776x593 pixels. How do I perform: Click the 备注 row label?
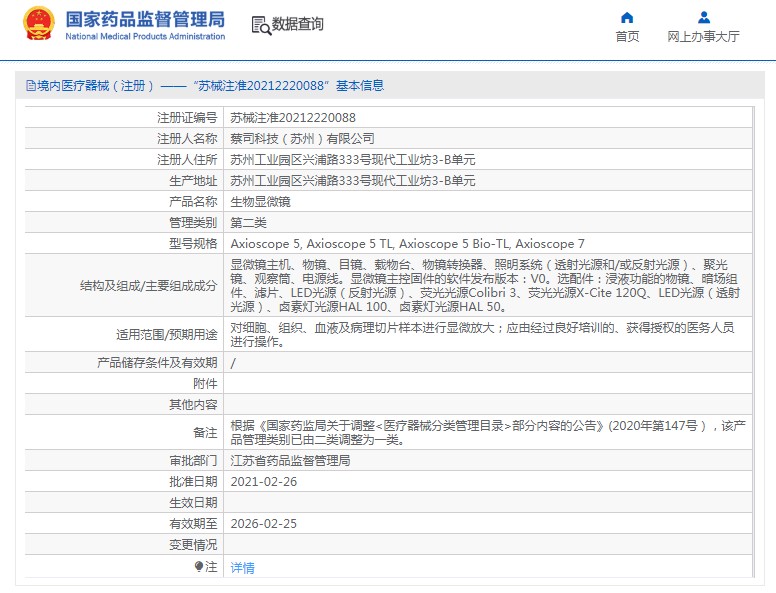[x=205, y=433]
